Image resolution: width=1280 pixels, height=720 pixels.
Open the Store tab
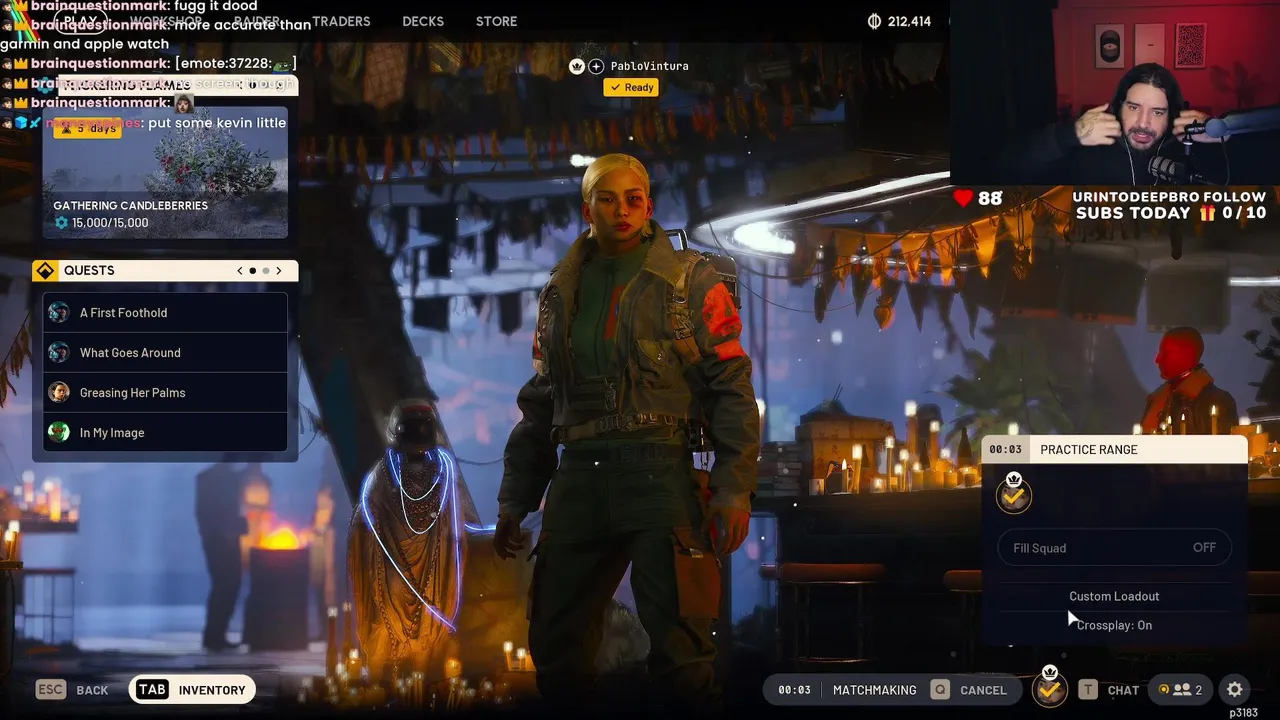(496, 21)
